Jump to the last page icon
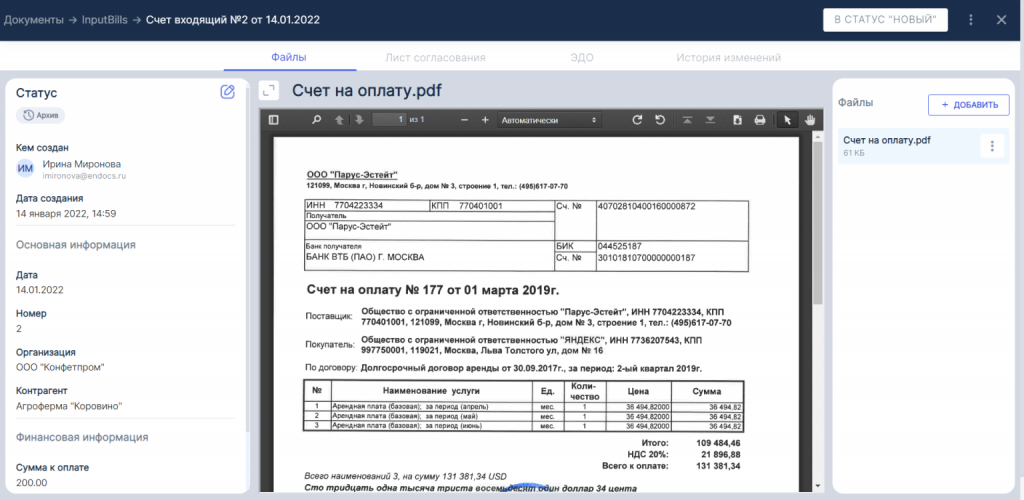The height and width of the screenshot is (500, 1024). pyautogui.click(x=711, y=120)
